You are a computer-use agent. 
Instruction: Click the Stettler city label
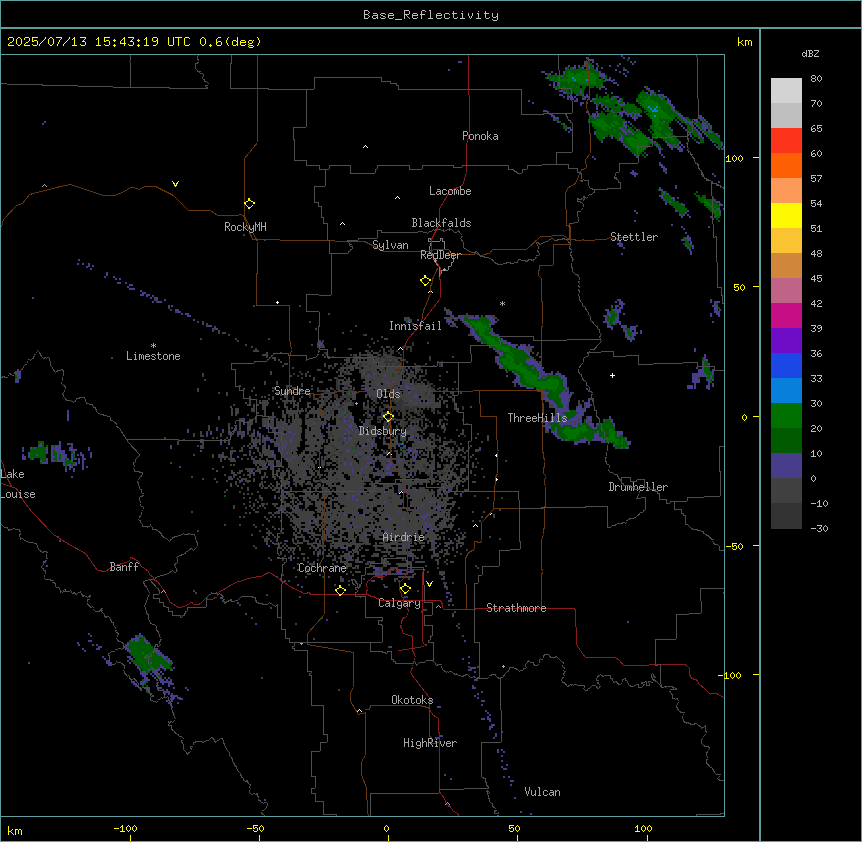634,237
